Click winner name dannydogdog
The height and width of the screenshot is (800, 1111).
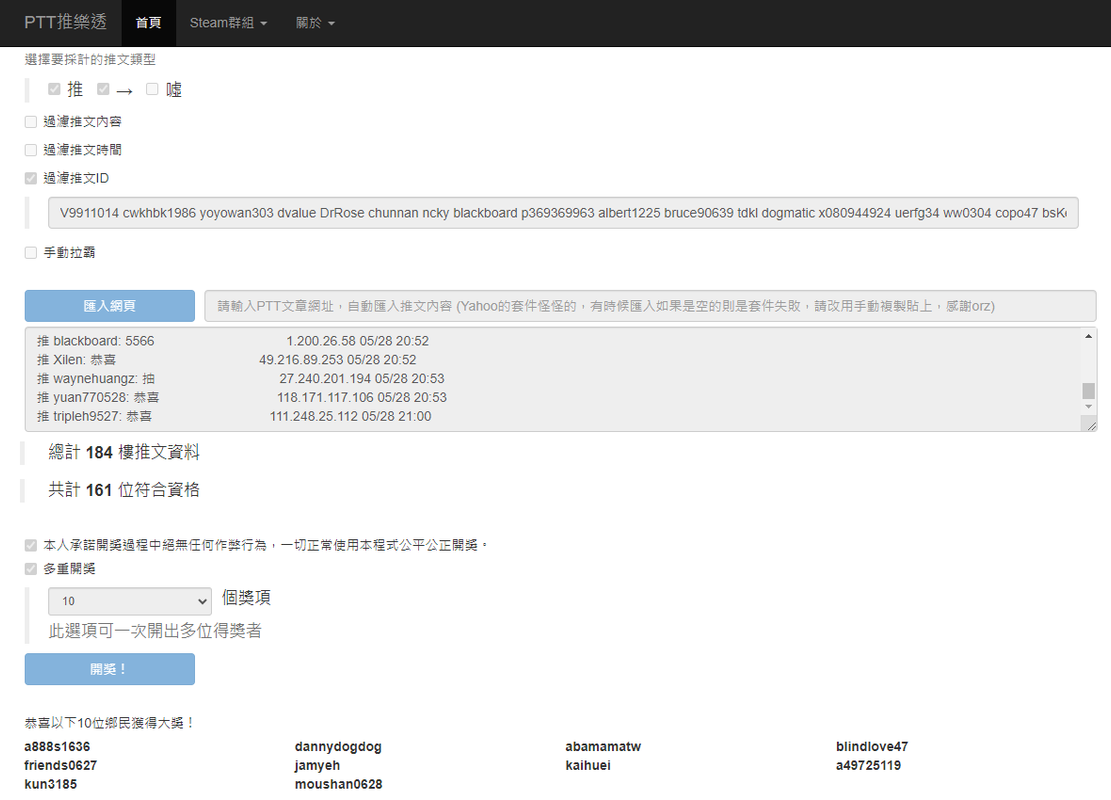pos(338,747)
